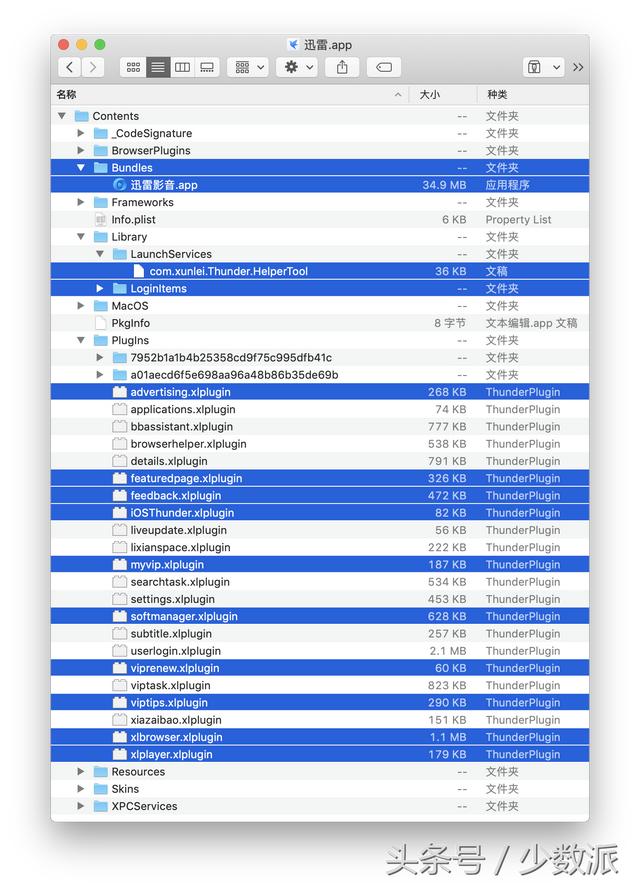Expand the LoginItems folder

(x=100, y=289)
